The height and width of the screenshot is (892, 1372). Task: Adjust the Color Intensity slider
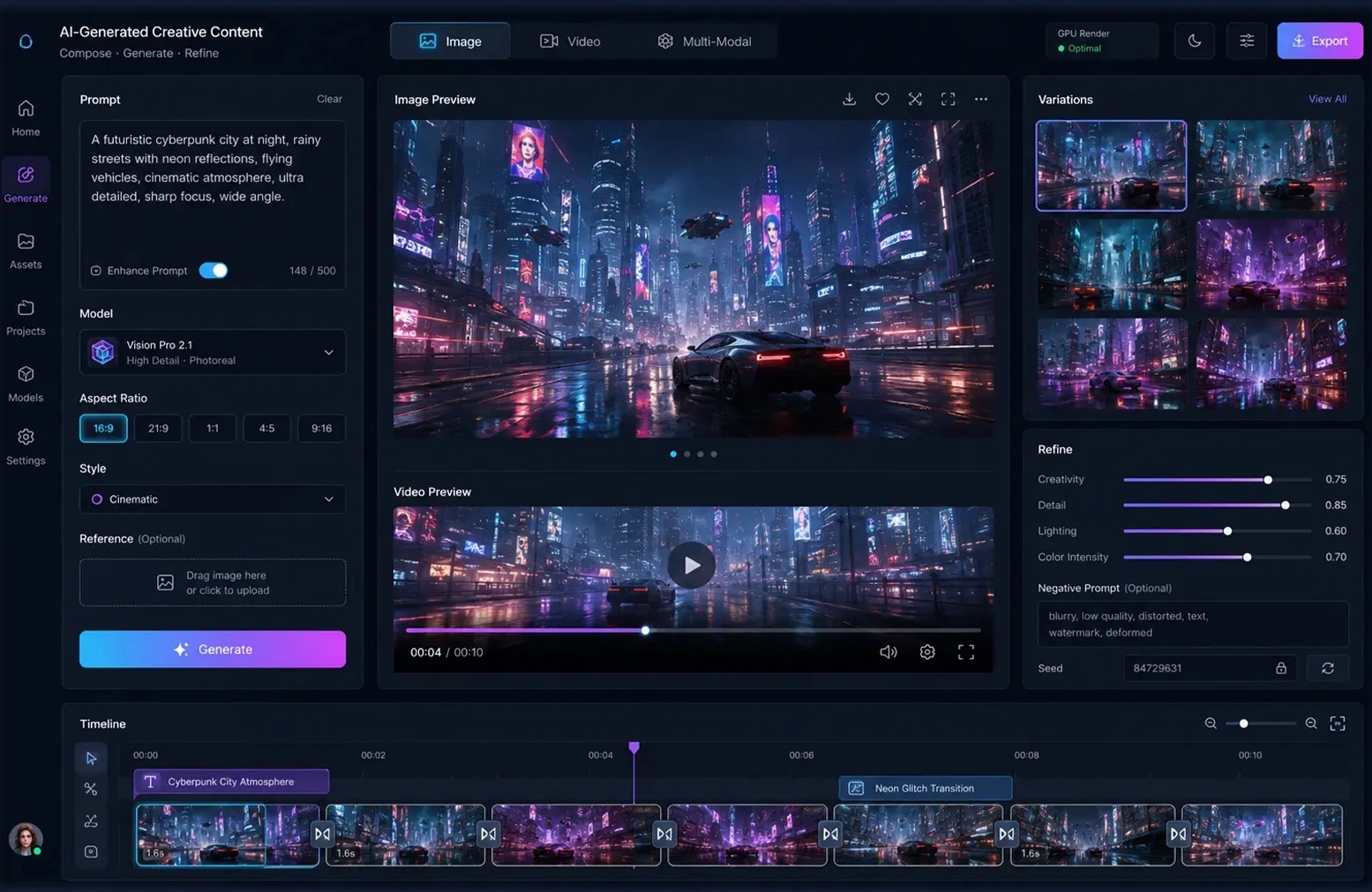[x=1217, y=558]
